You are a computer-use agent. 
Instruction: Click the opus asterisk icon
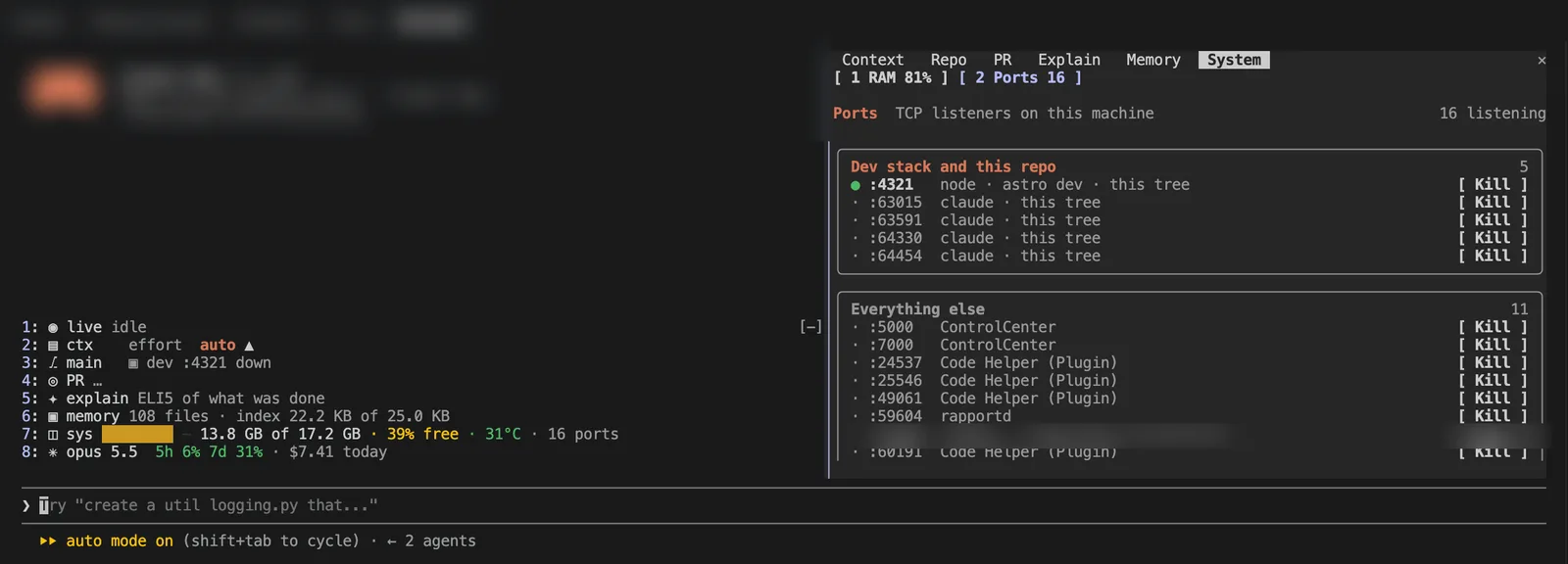tap(53, 451)
